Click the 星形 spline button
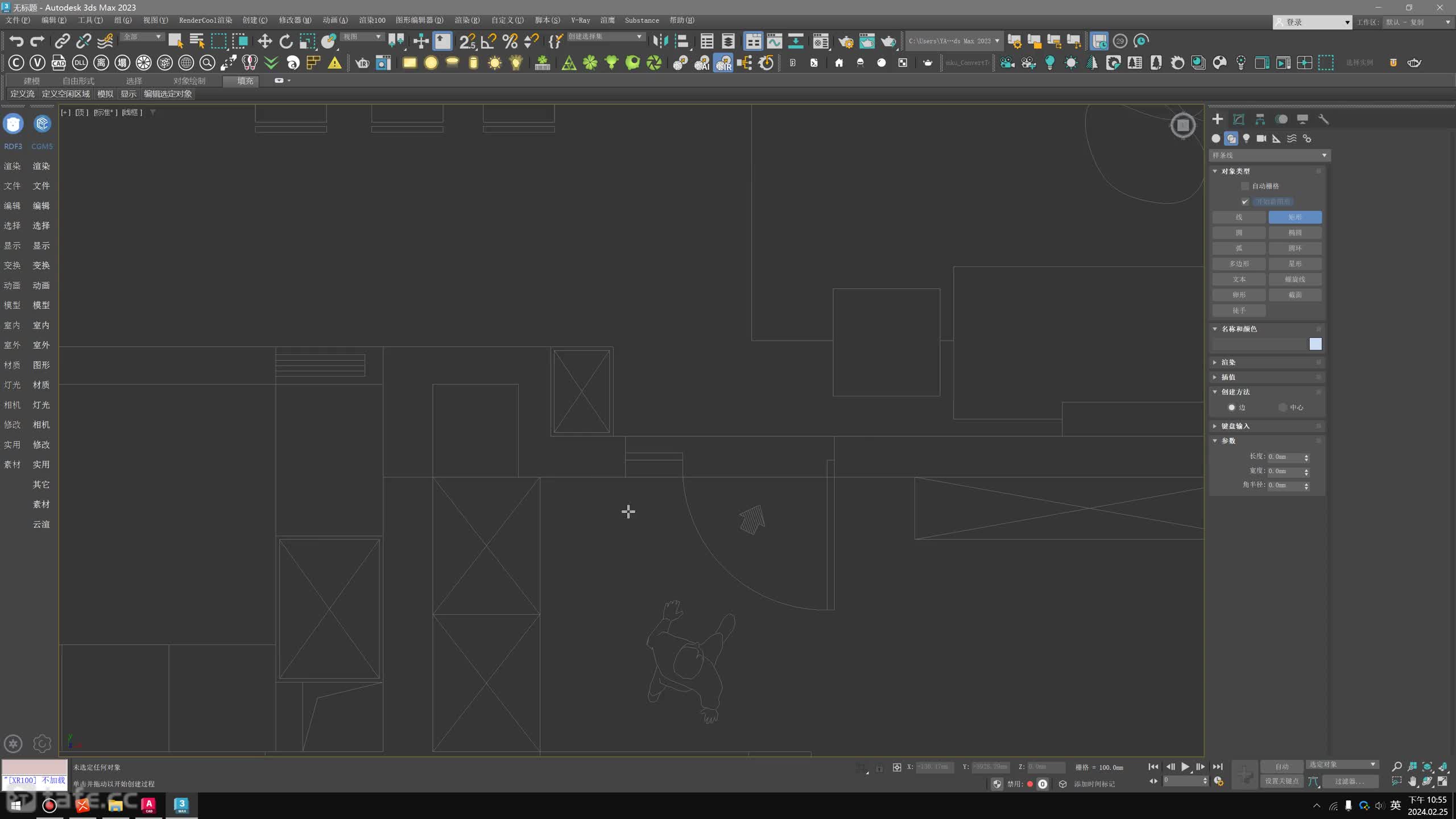 (x=1295, y=264)
